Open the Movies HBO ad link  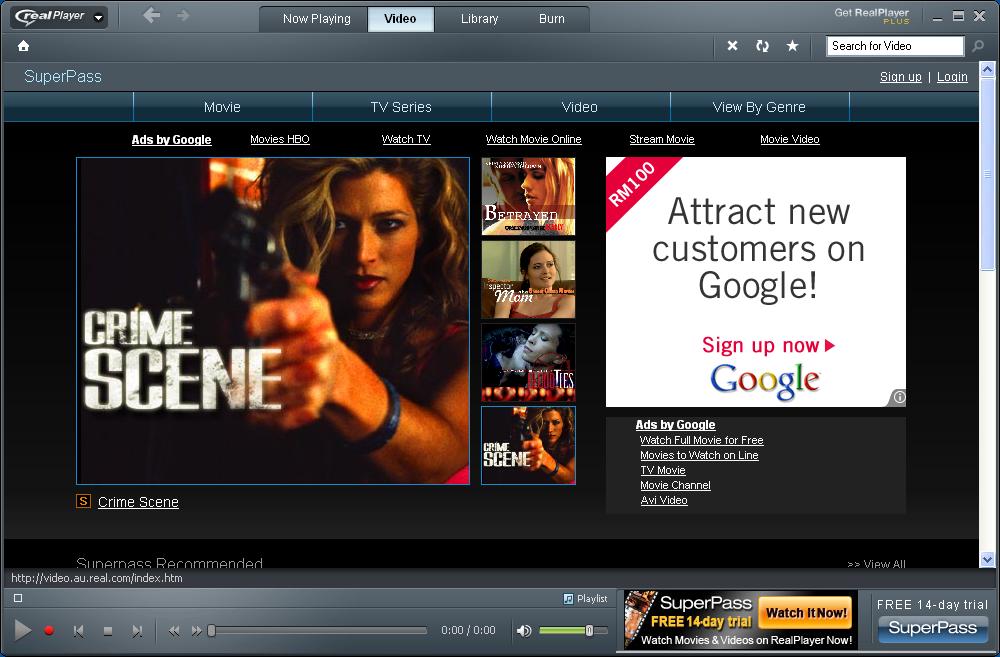click(280, 139)
